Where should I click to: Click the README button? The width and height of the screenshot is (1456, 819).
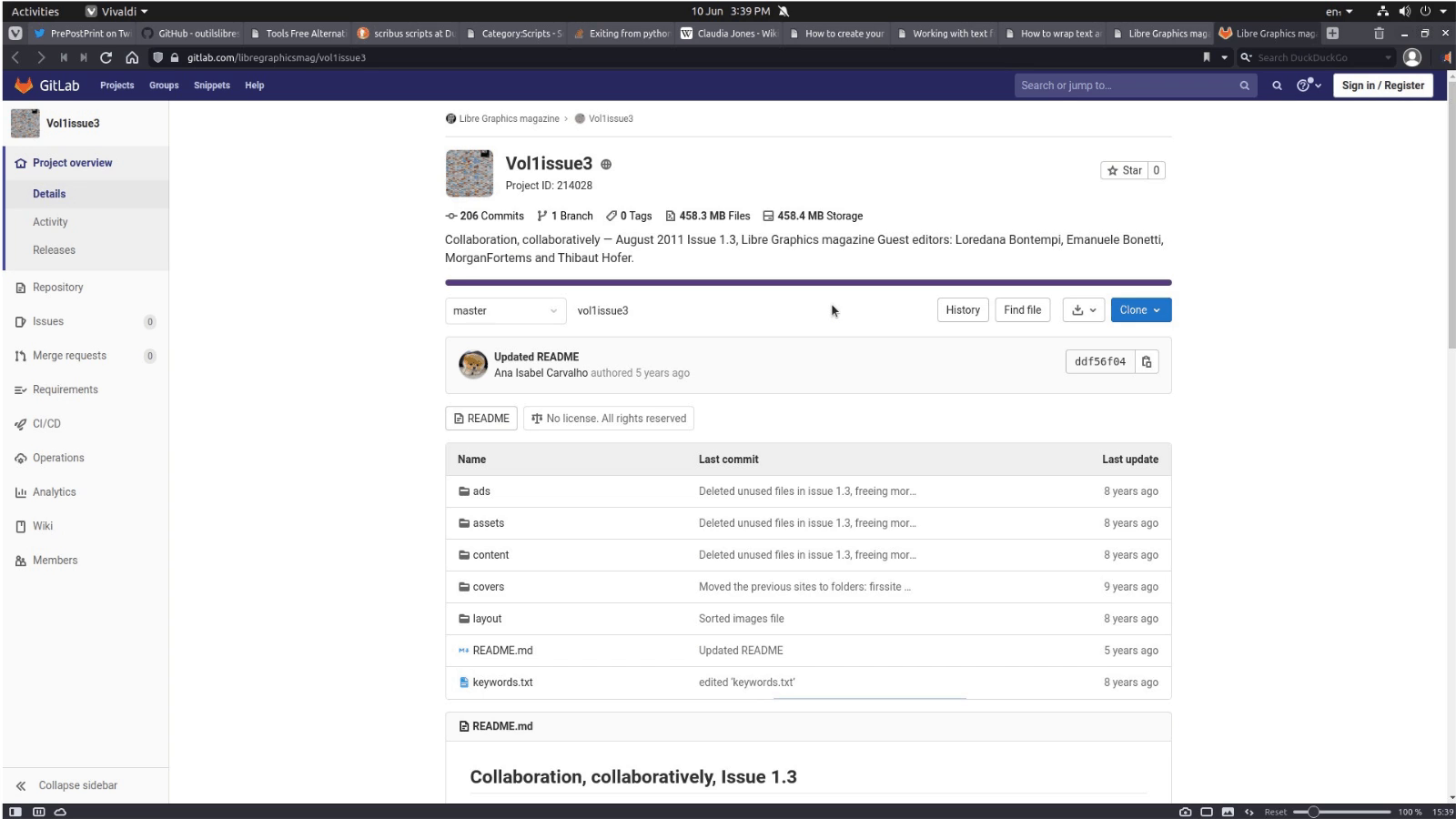[481, 419]
